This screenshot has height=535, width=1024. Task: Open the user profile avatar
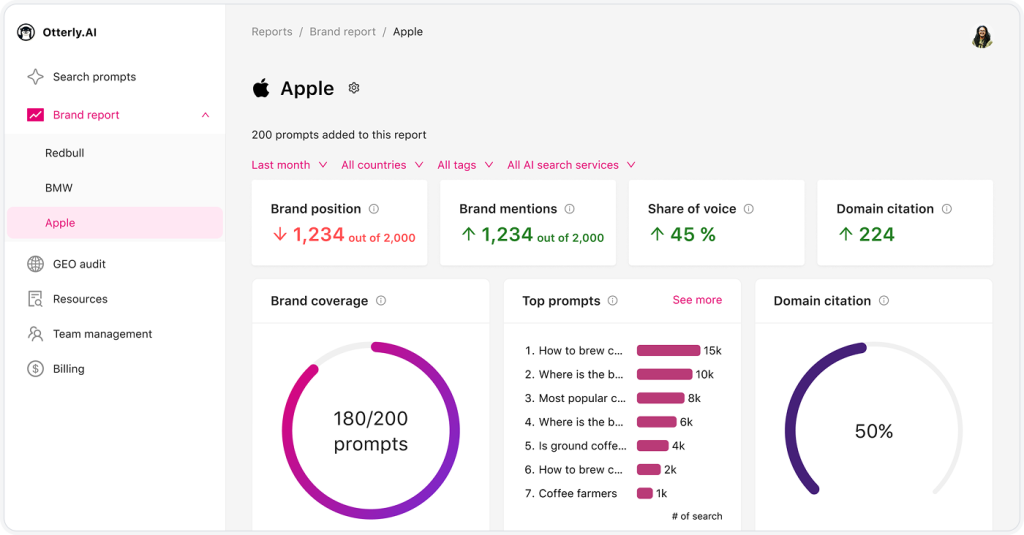[982, 37]
